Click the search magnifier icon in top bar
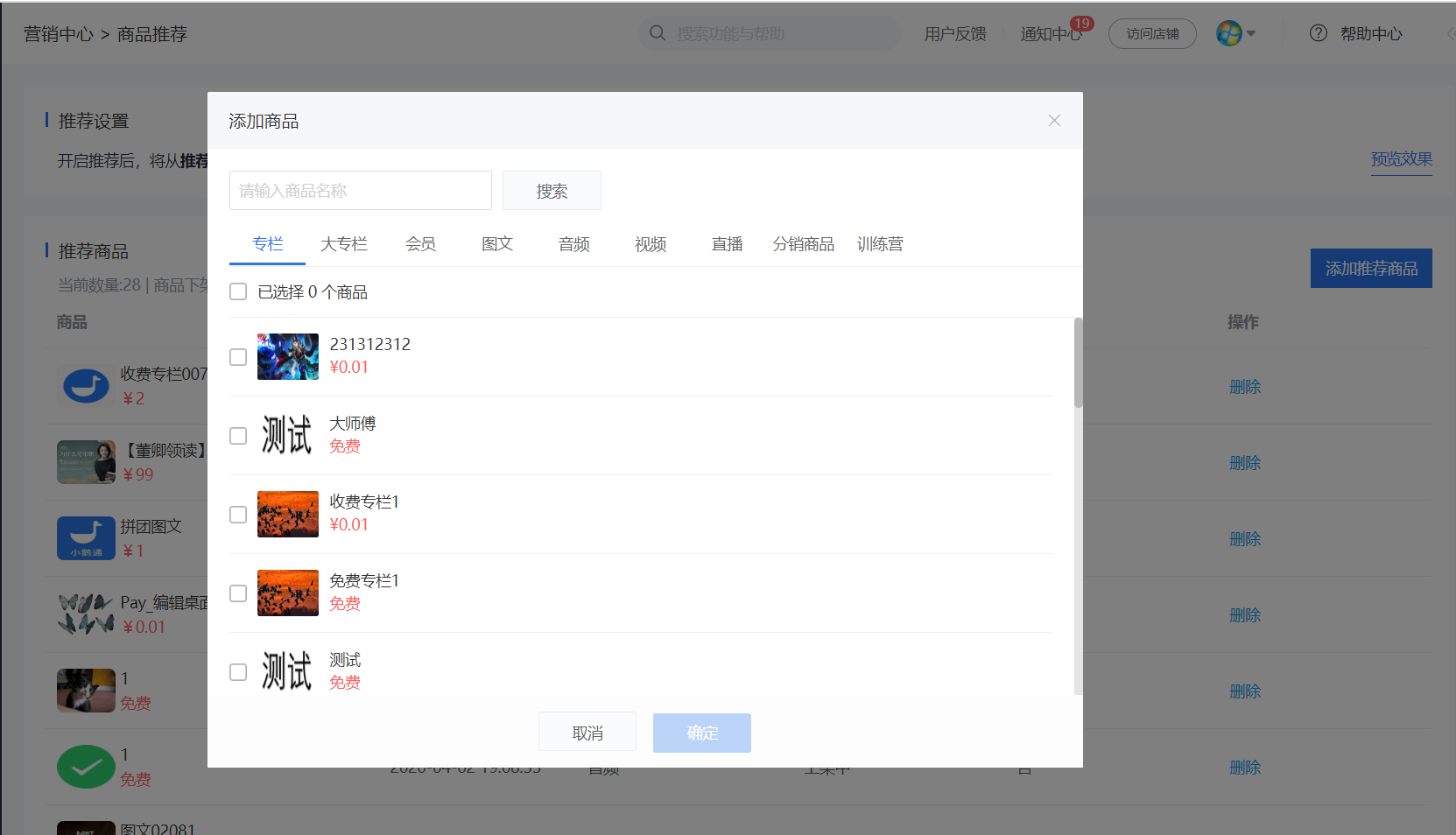 pyautogui.click(x=658, y=33)
